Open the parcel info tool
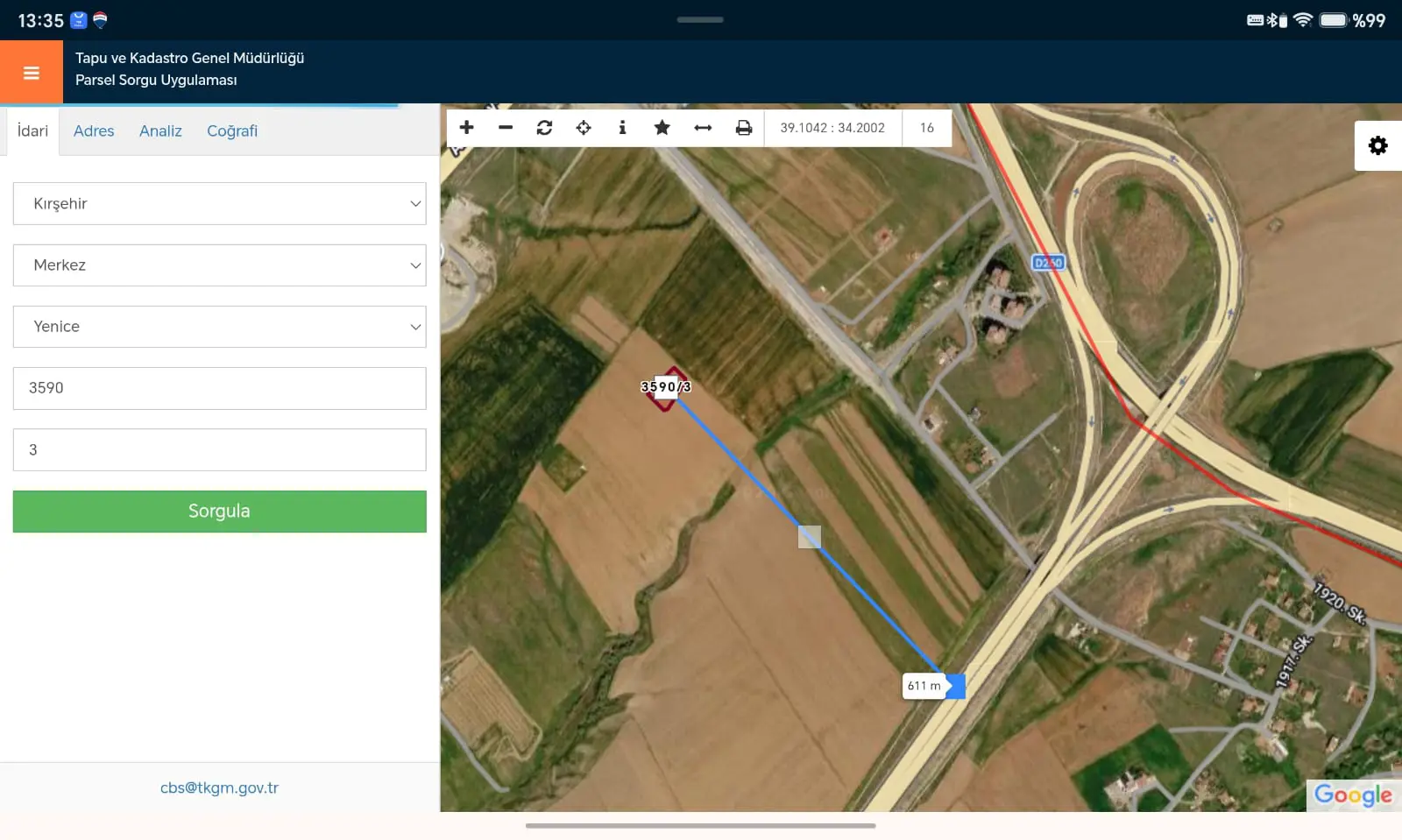The image size is (1402, 840). coord(622,128)
